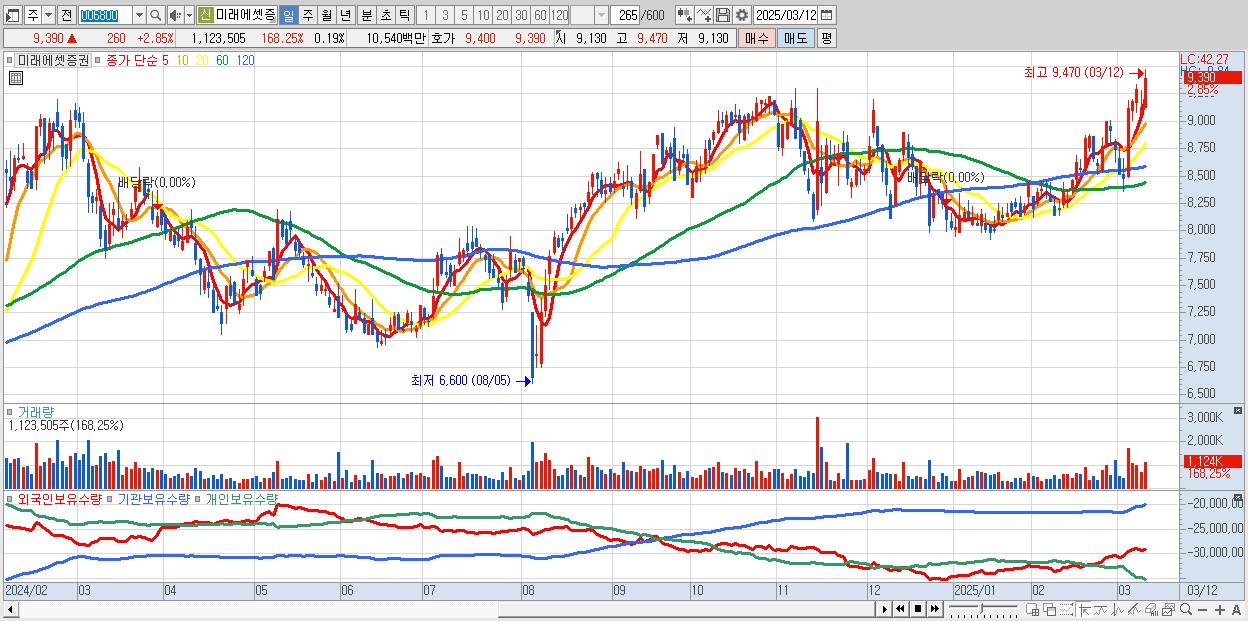This screenshot has height=621, width=1248.
Task: Click the overlapping windows icon
Action: [1050, 609]
